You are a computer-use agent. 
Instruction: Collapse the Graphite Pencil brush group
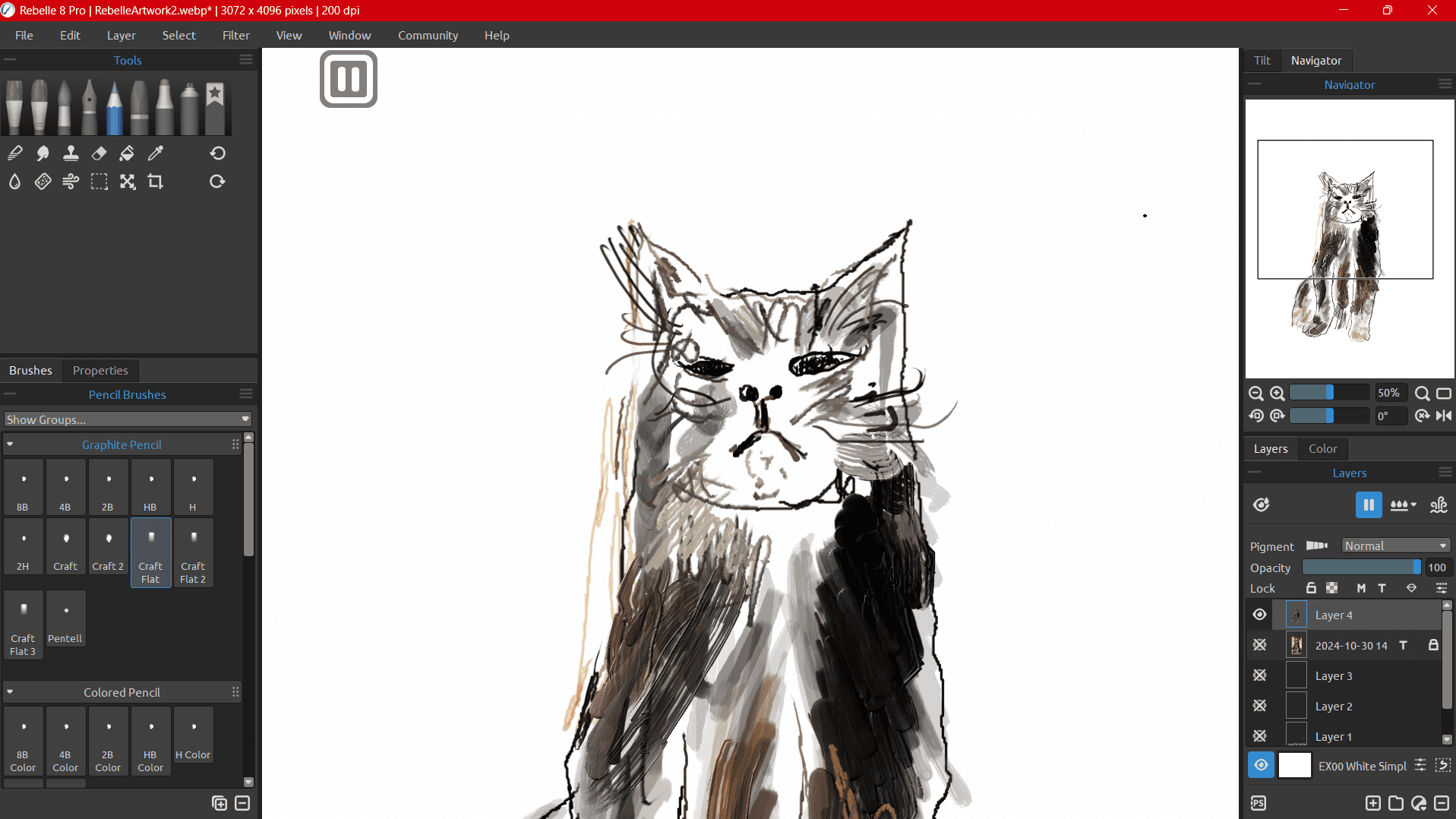point(10,444)
